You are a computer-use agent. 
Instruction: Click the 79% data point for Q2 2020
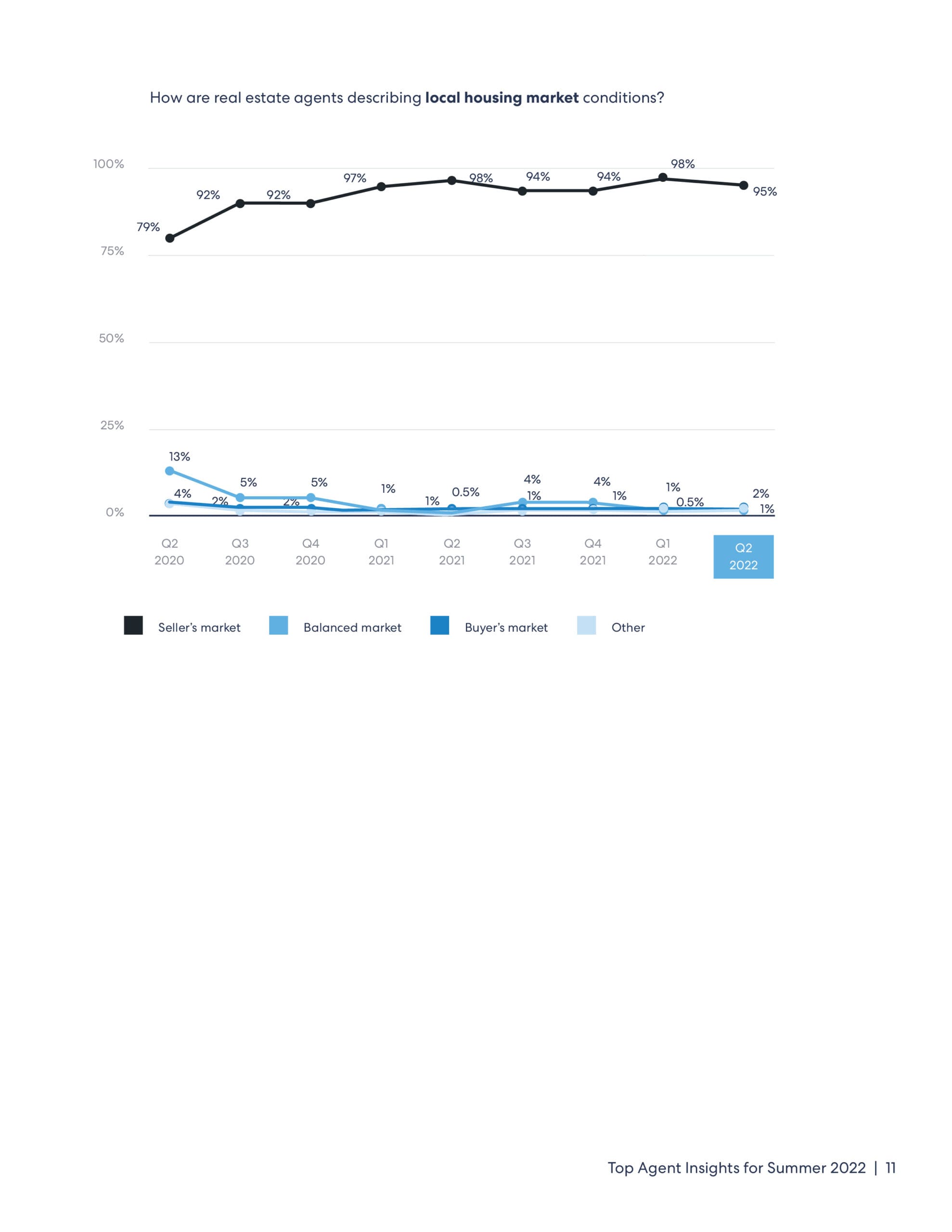click(170, 238)
